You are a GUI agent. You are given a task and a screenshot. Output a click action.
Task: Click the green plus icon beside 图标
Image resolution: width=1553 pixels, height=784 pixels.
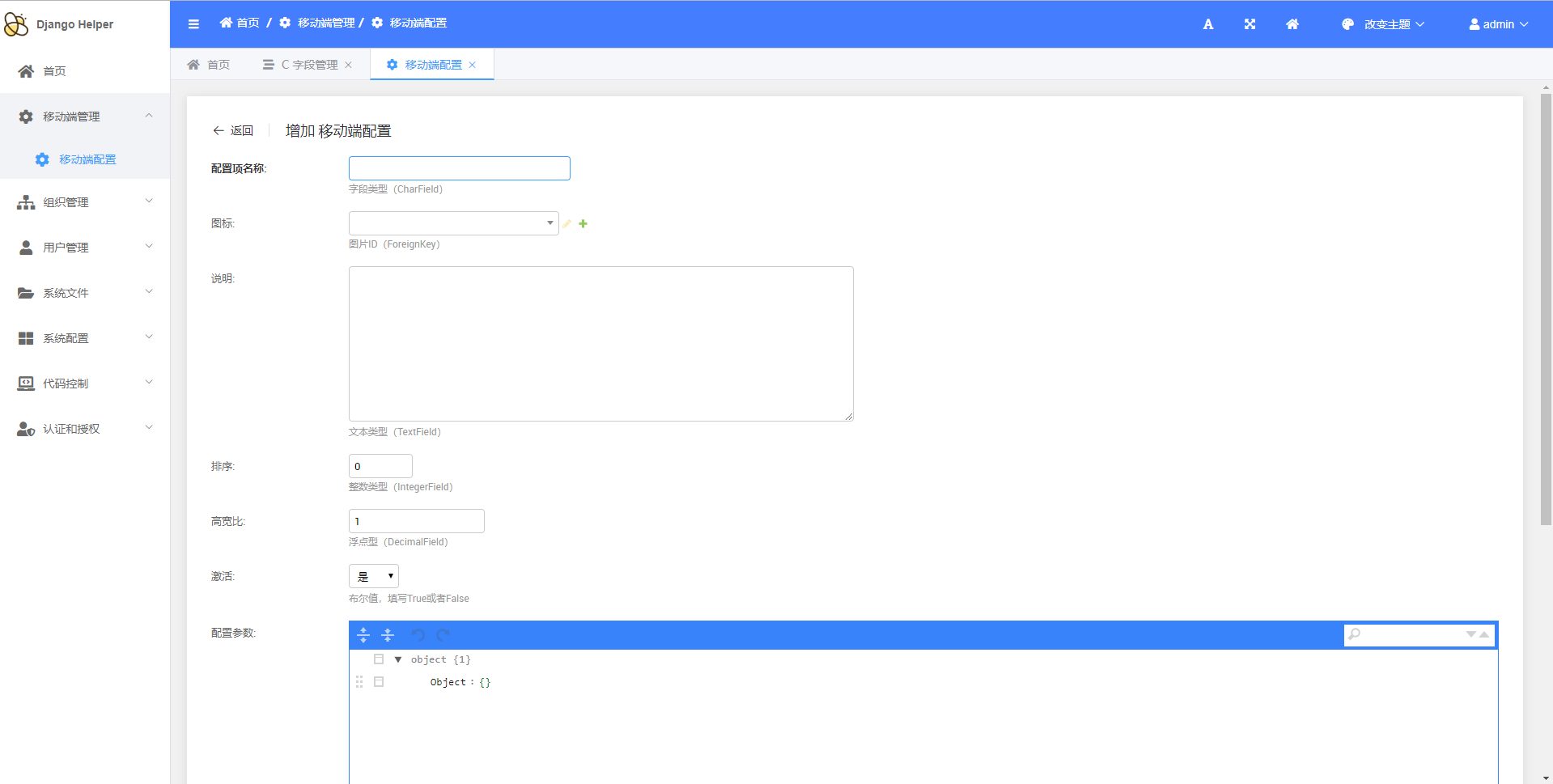[583, 224]
